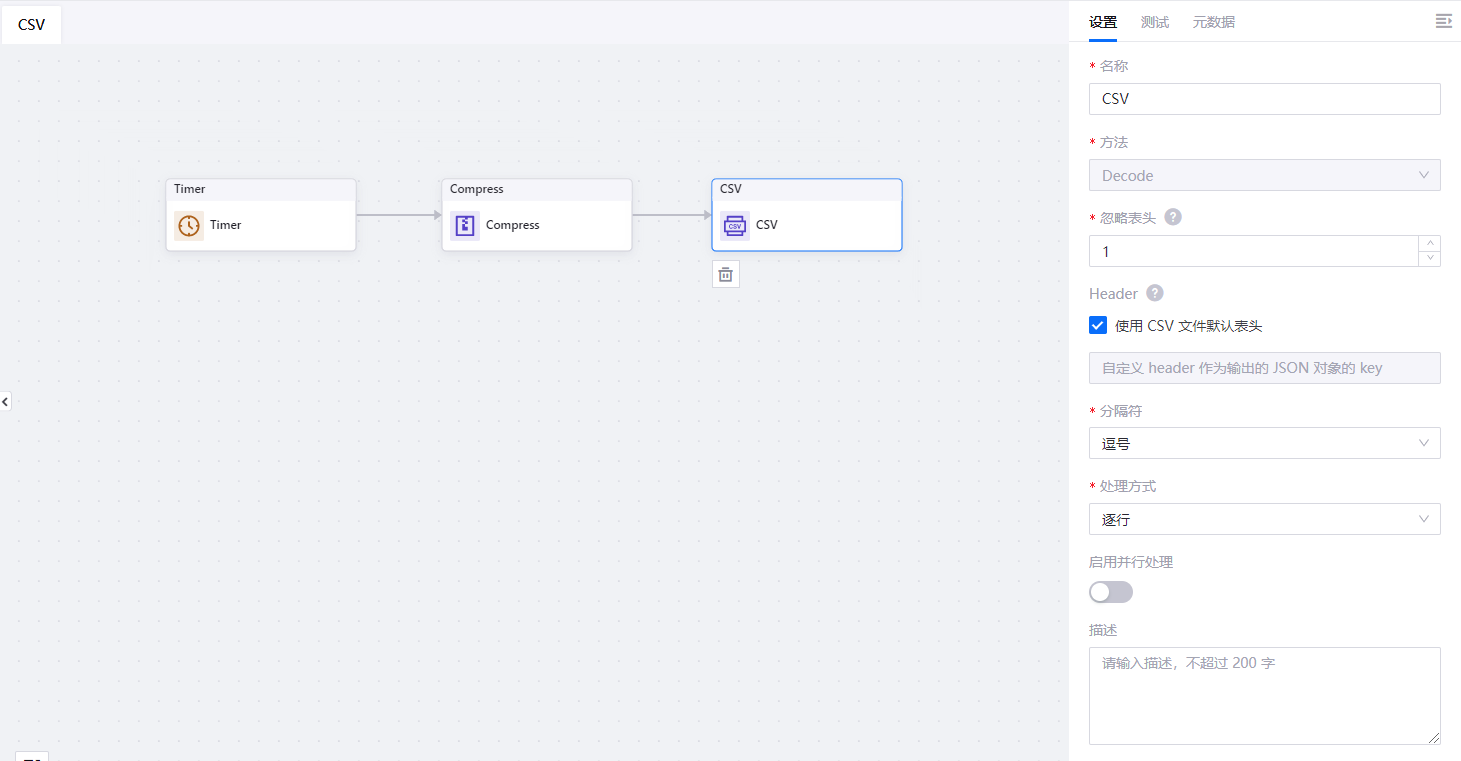This screenshot has width=1461, height=761.
Task: Open the 方法 dropdown showing Decode
Action: [x=1264, y=175]
